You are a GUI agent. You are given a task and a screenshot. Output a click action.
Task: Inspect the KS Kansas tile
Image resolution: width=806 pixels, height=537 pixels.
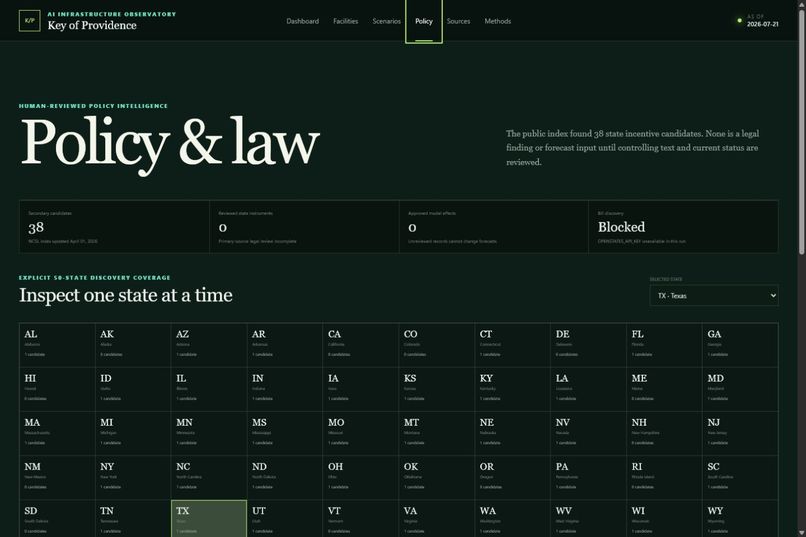click(436, 389)
